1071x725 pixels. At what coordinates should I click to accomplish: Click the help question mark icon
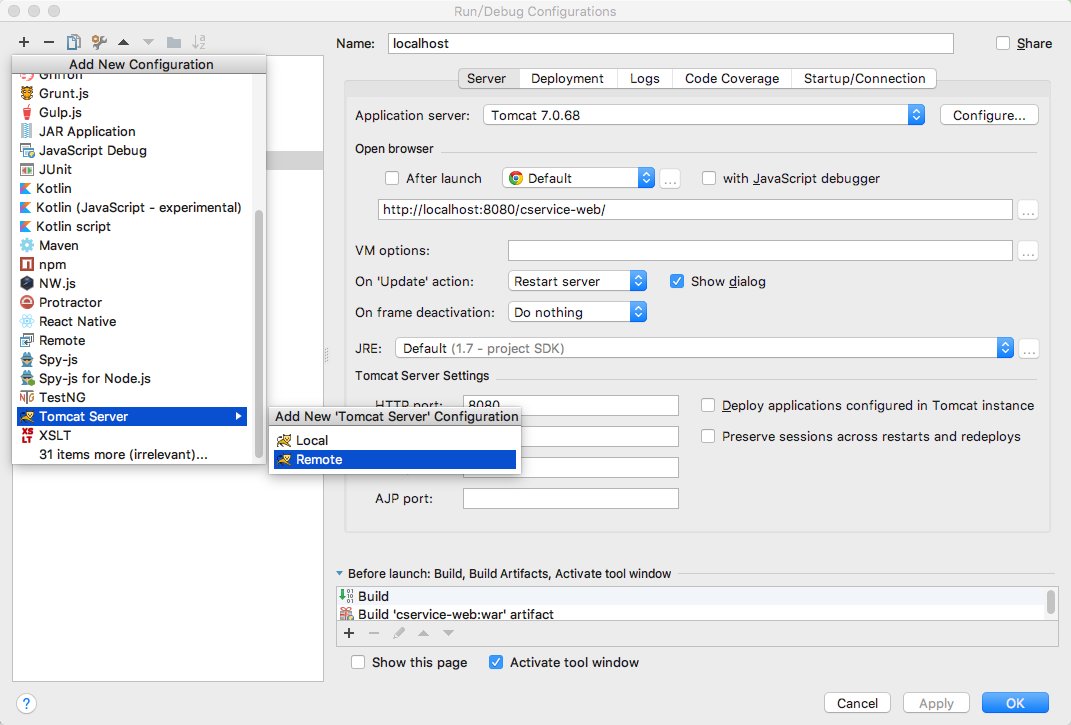pos(26,704)
